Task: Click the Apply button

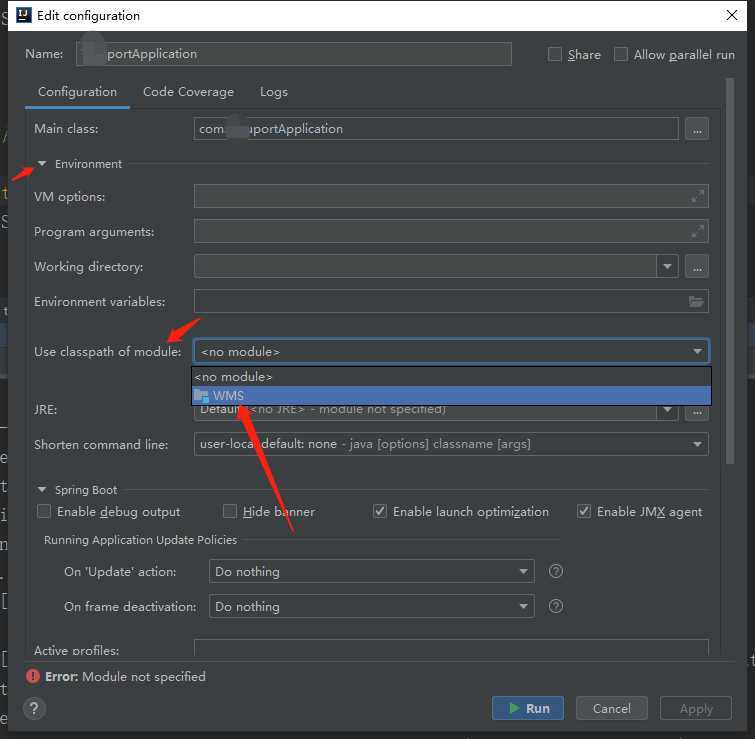Action: [x=696, y=709]
